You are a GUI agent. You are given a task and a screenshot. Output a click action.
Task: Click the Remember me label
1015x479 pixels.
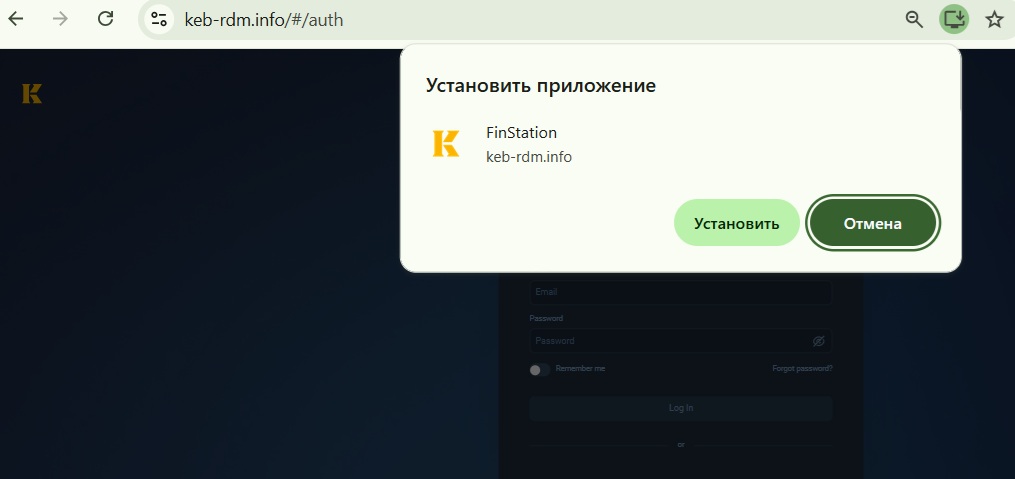580,368
